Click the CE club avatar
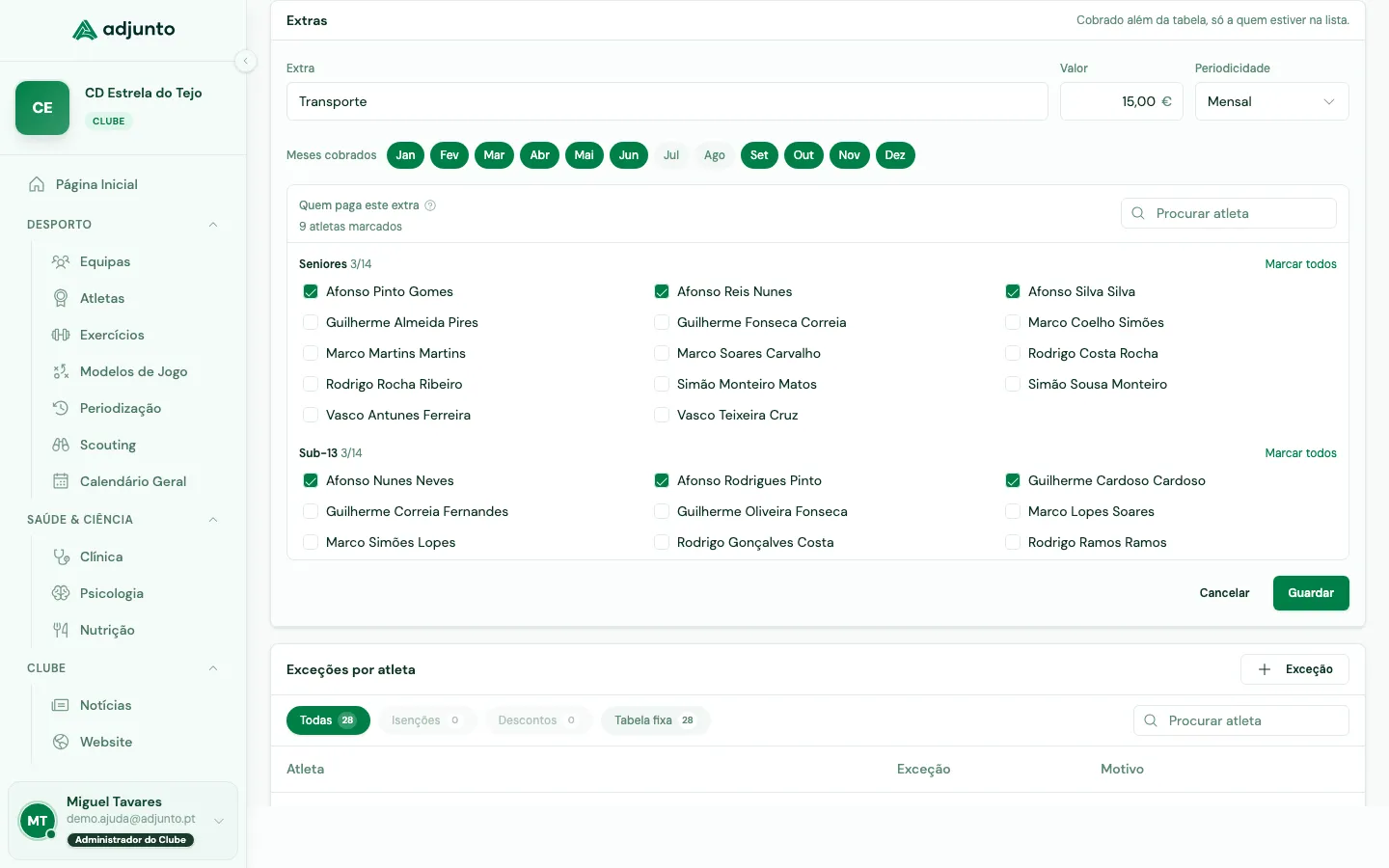The width and height of the screenshot is (1389, 868). [42, 108]
